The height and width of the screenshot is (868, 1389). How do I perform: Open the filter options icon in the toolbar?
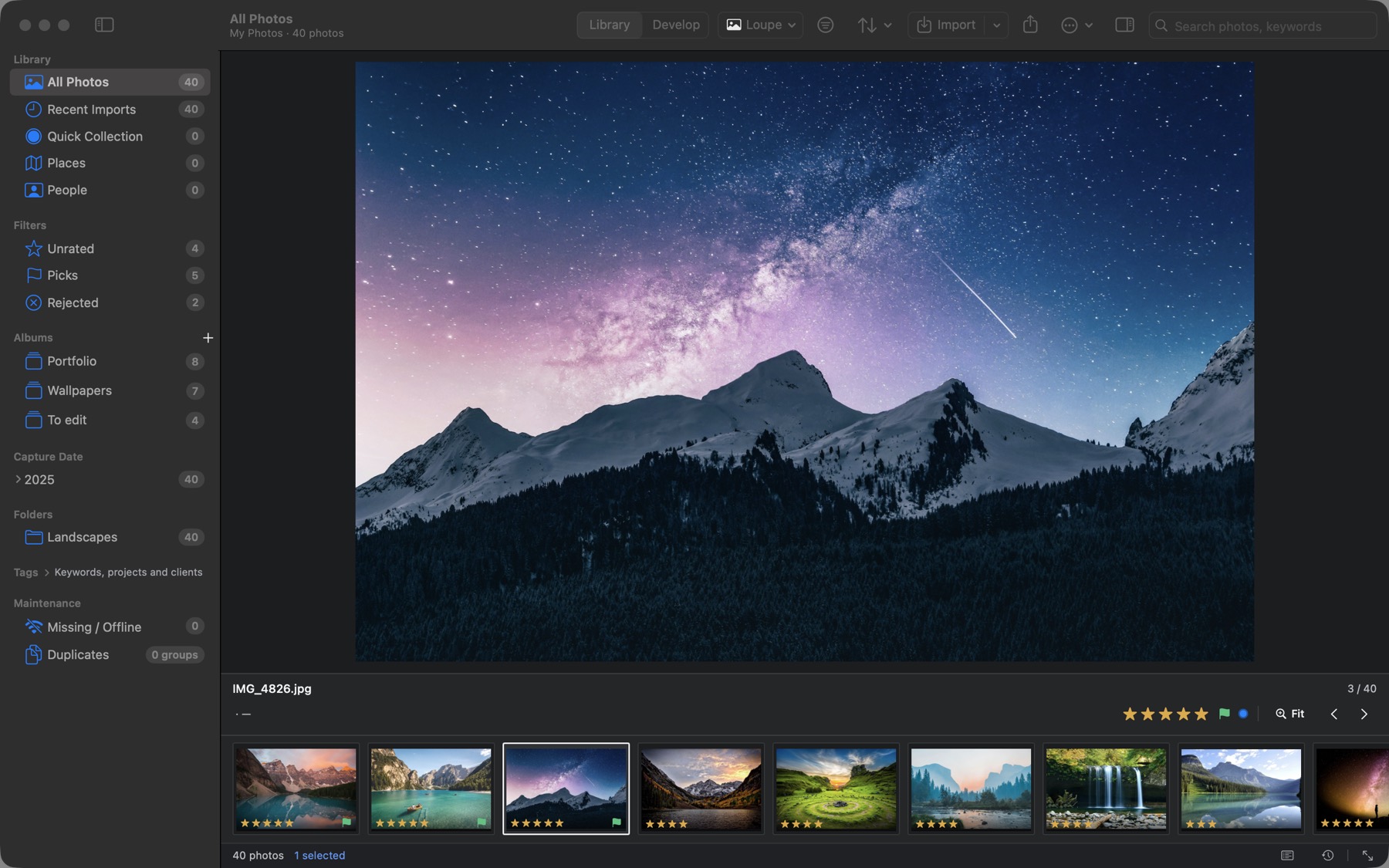tap(825, 25)
